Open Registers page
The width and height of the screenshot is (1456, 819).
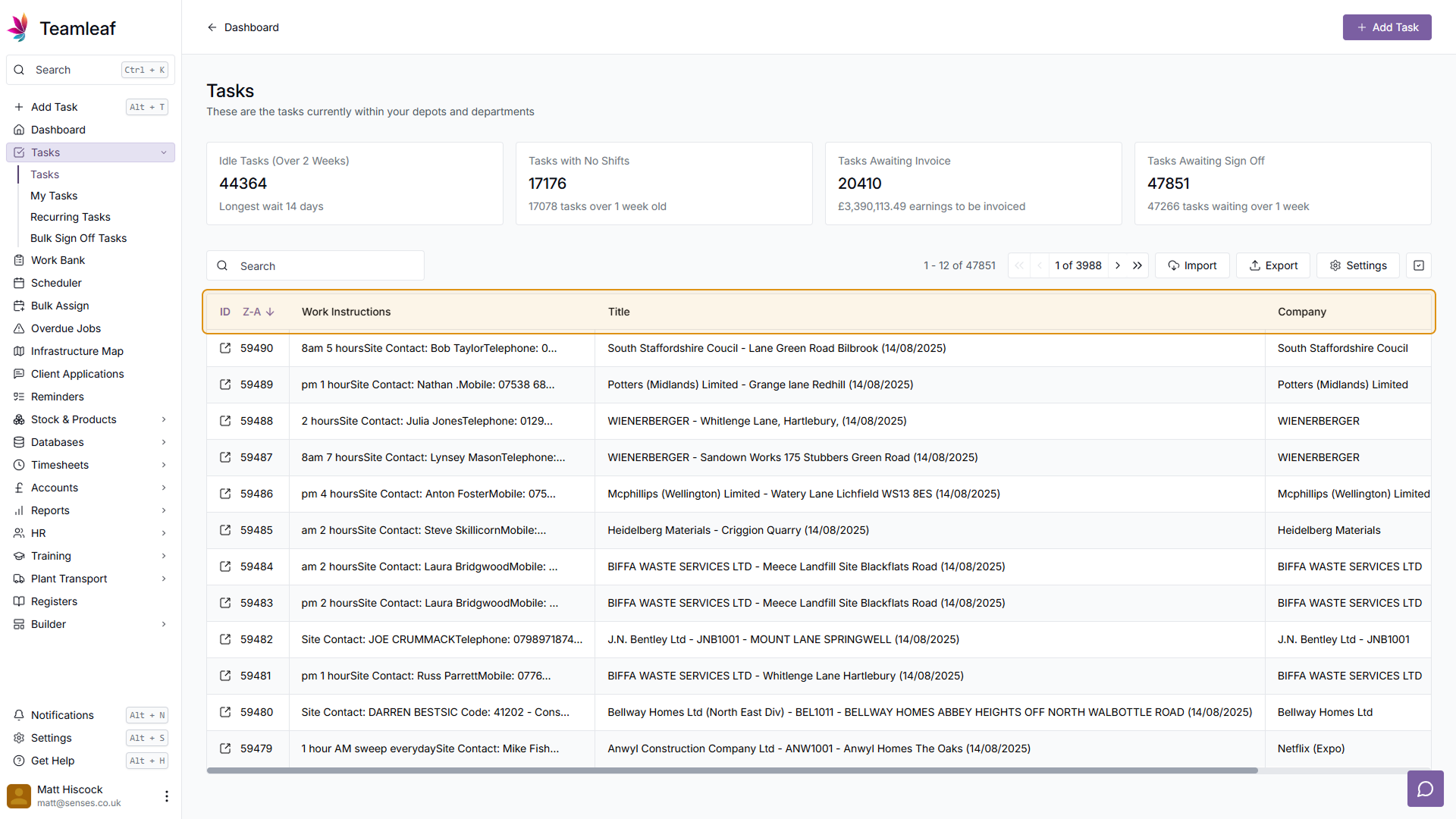(x=90, y=601)
